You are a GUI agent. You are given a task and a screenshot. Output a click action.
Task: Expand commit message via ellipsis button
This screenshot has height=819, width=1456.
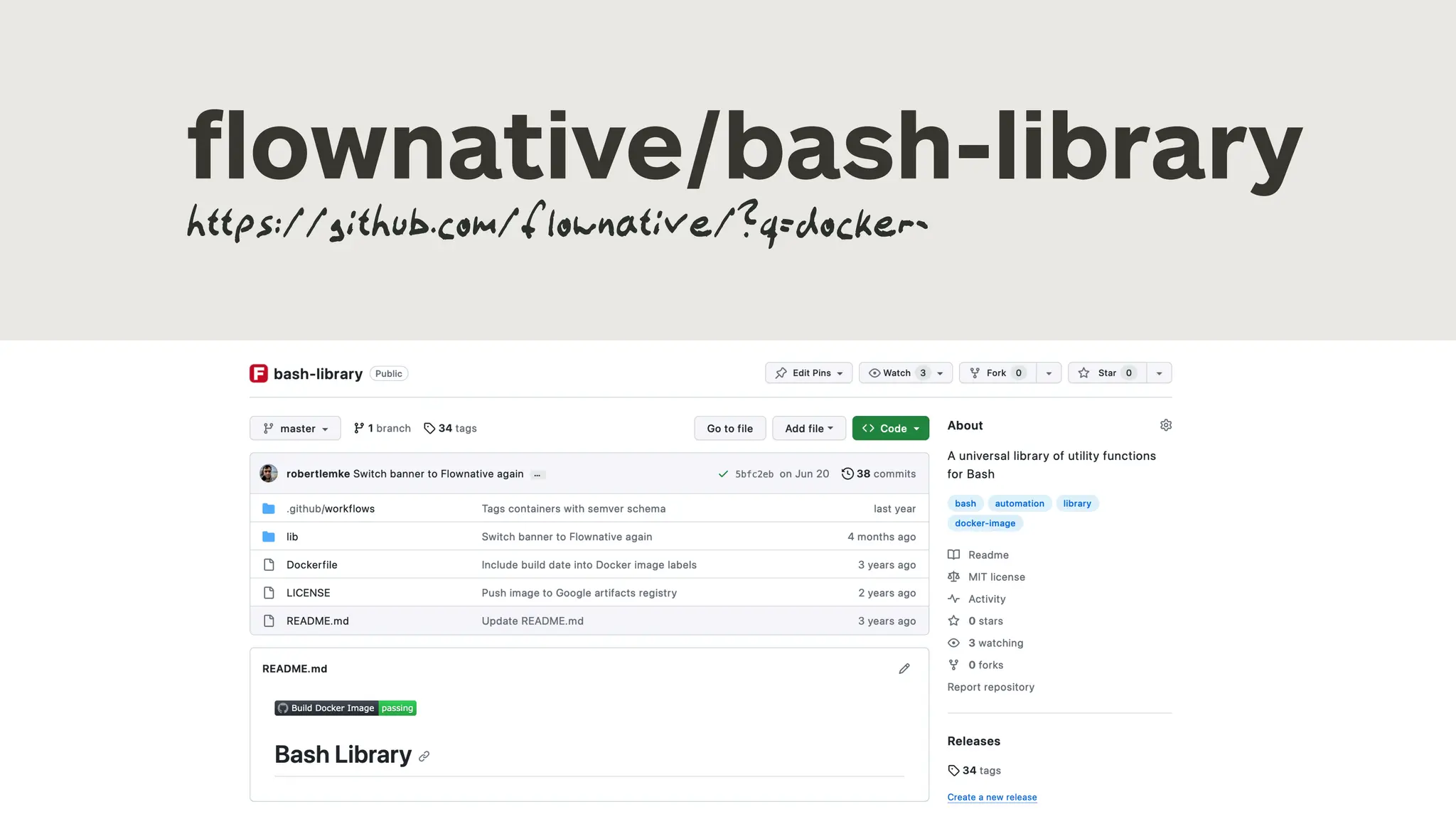pyautogui.click(x=537, y=474)
